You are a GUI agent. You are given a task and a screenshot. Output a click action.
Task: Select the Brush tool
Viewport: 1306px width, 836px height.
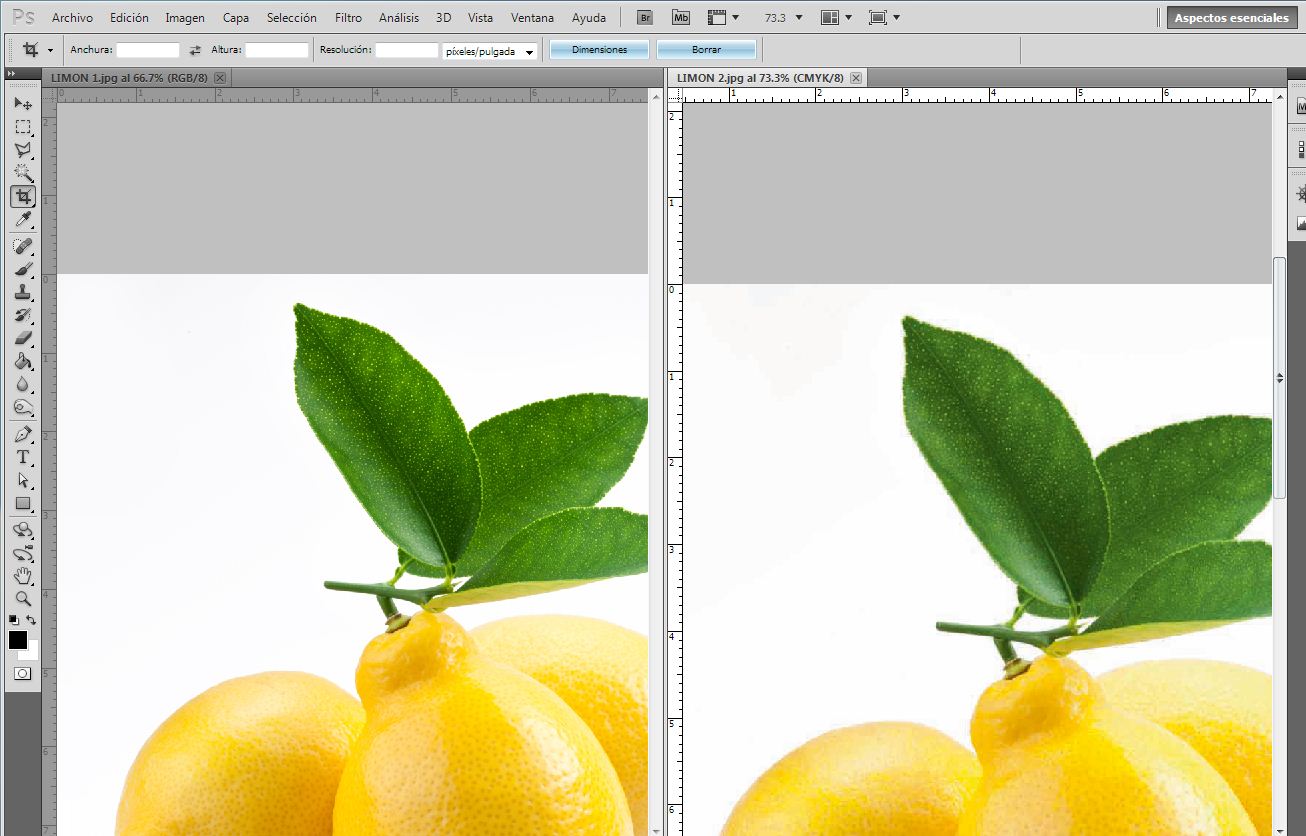tap(23, 269)
